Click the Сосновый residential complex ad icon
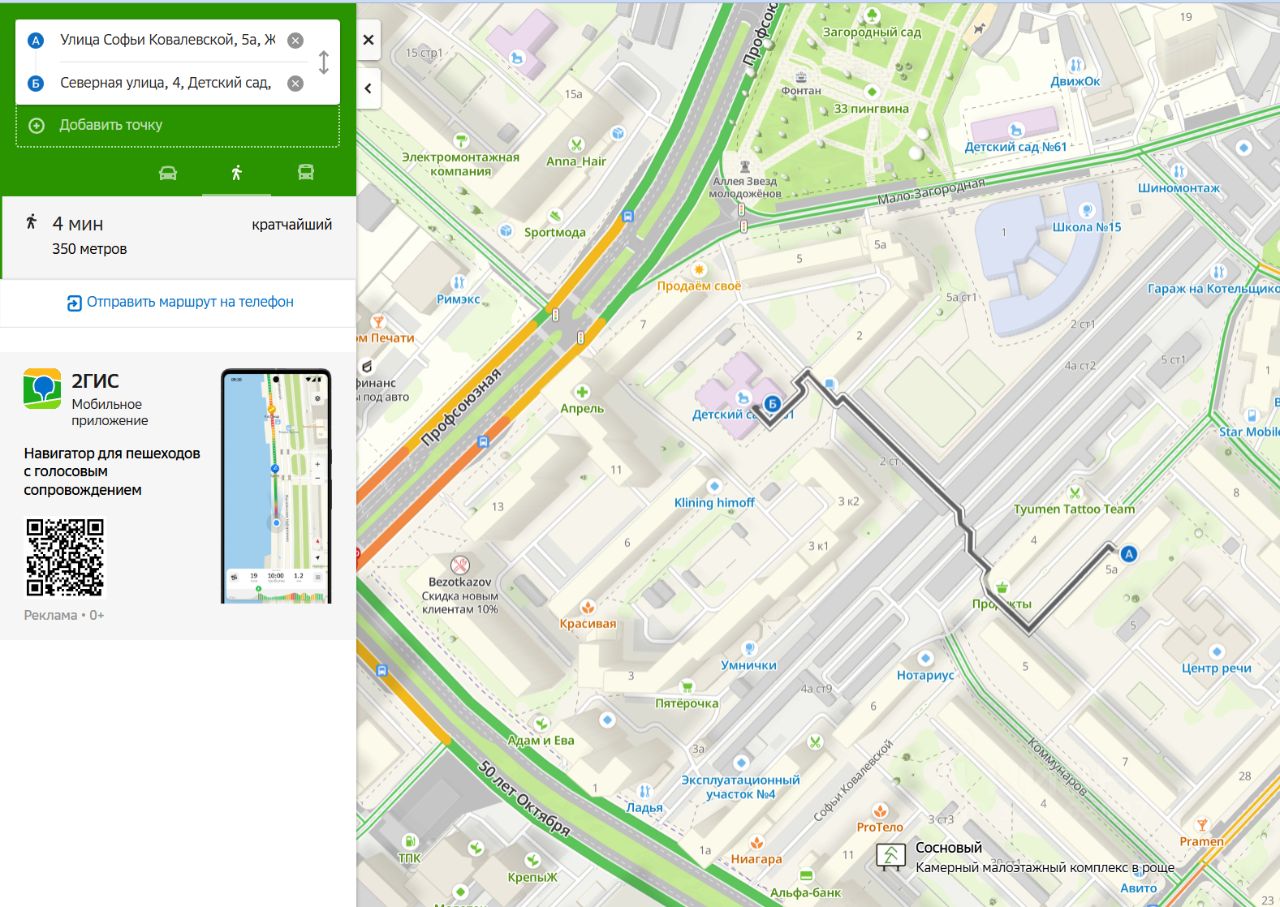The image size is (1280, 907). (x=889, y=856)
